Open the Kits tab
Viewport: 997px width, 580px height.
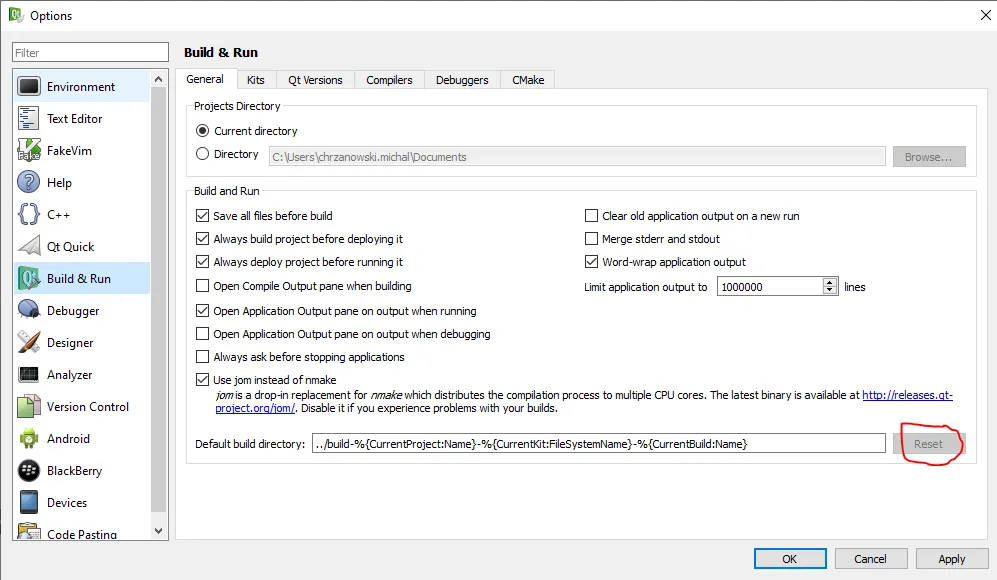pos(256,80)
